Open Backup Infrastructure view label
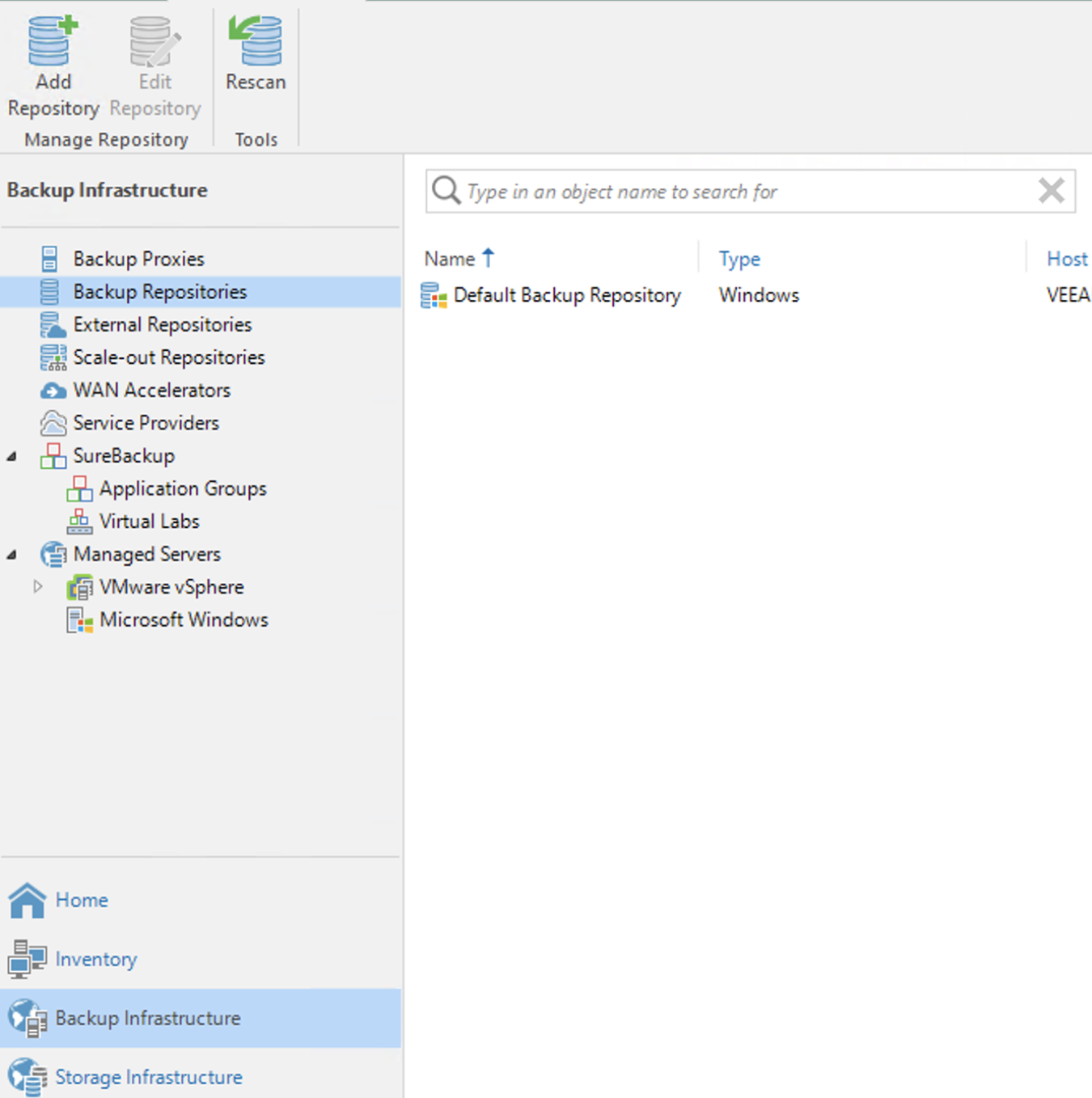The image size is (1092, 1098). (148, 1018)
